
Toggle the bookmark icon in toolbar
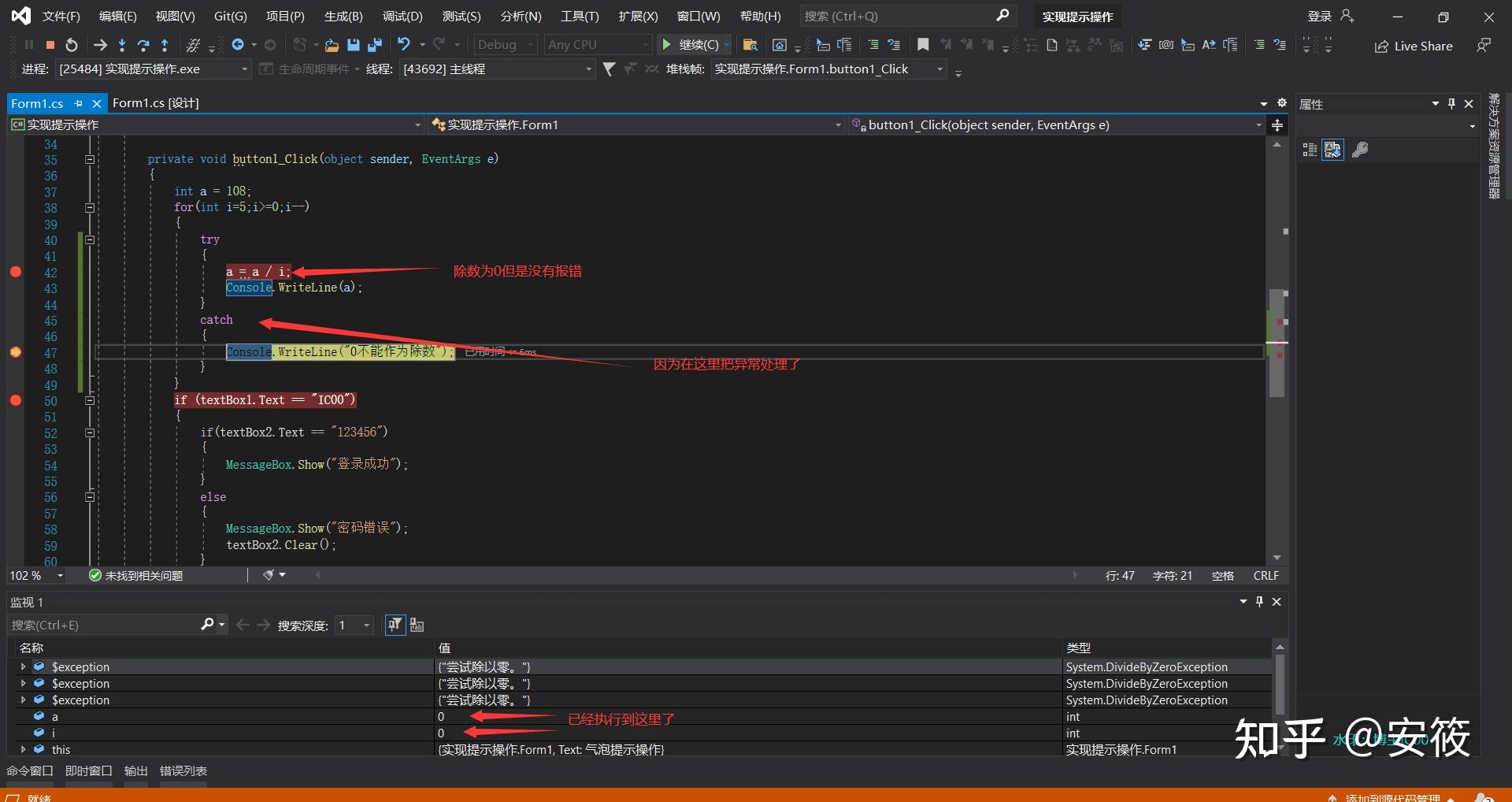tap(923, 45)
